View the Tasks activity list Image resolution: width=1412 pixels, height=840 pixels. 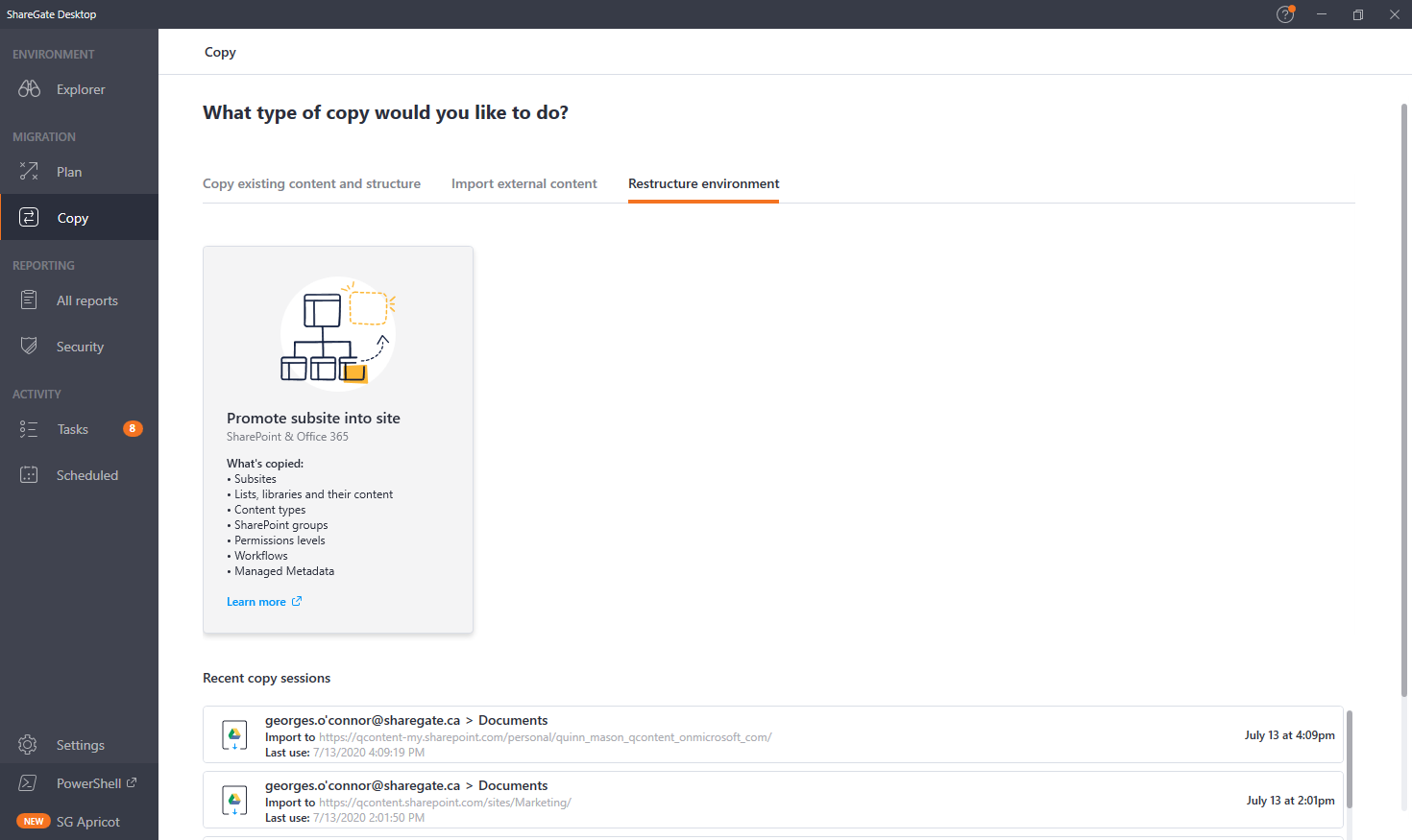coord(79,429)
